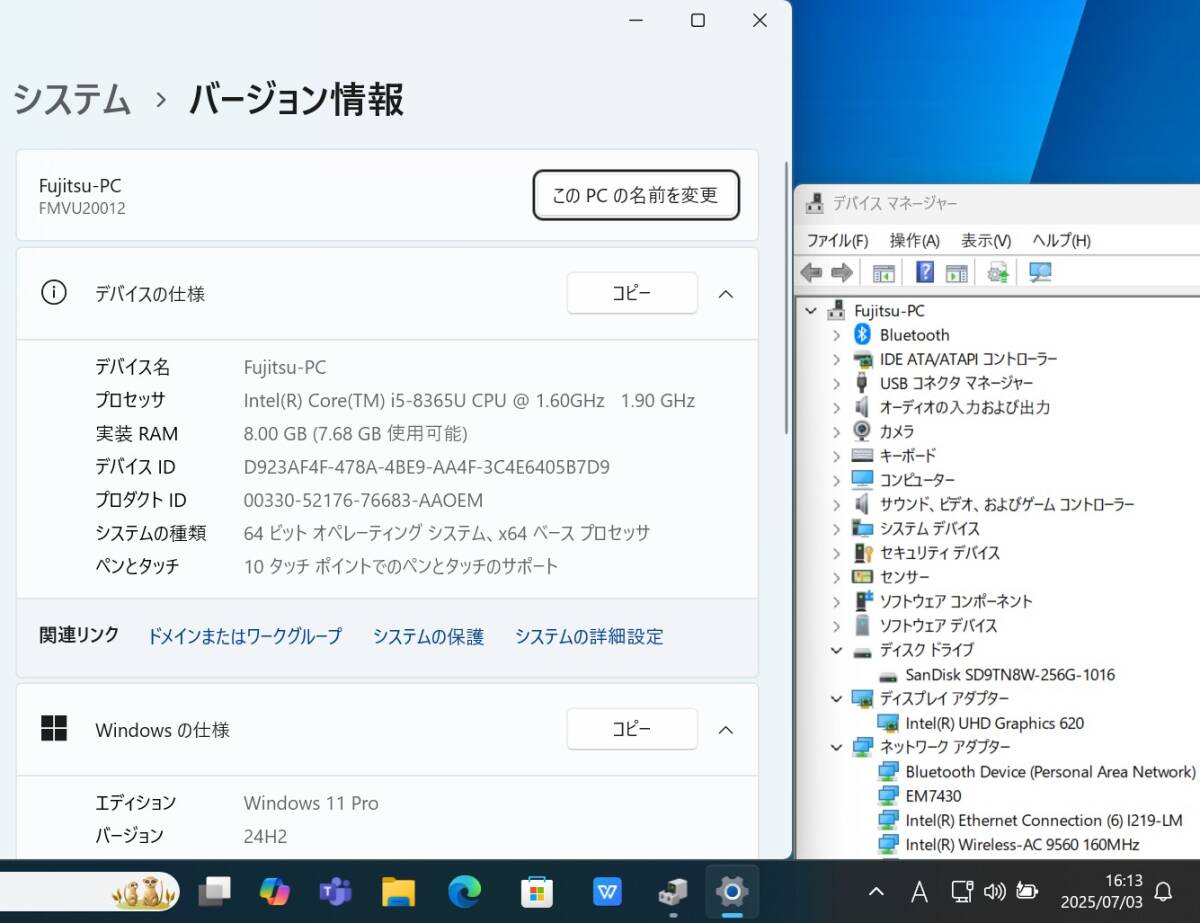
Task: Open the システムの保護 link
Action: pos(428,636)
